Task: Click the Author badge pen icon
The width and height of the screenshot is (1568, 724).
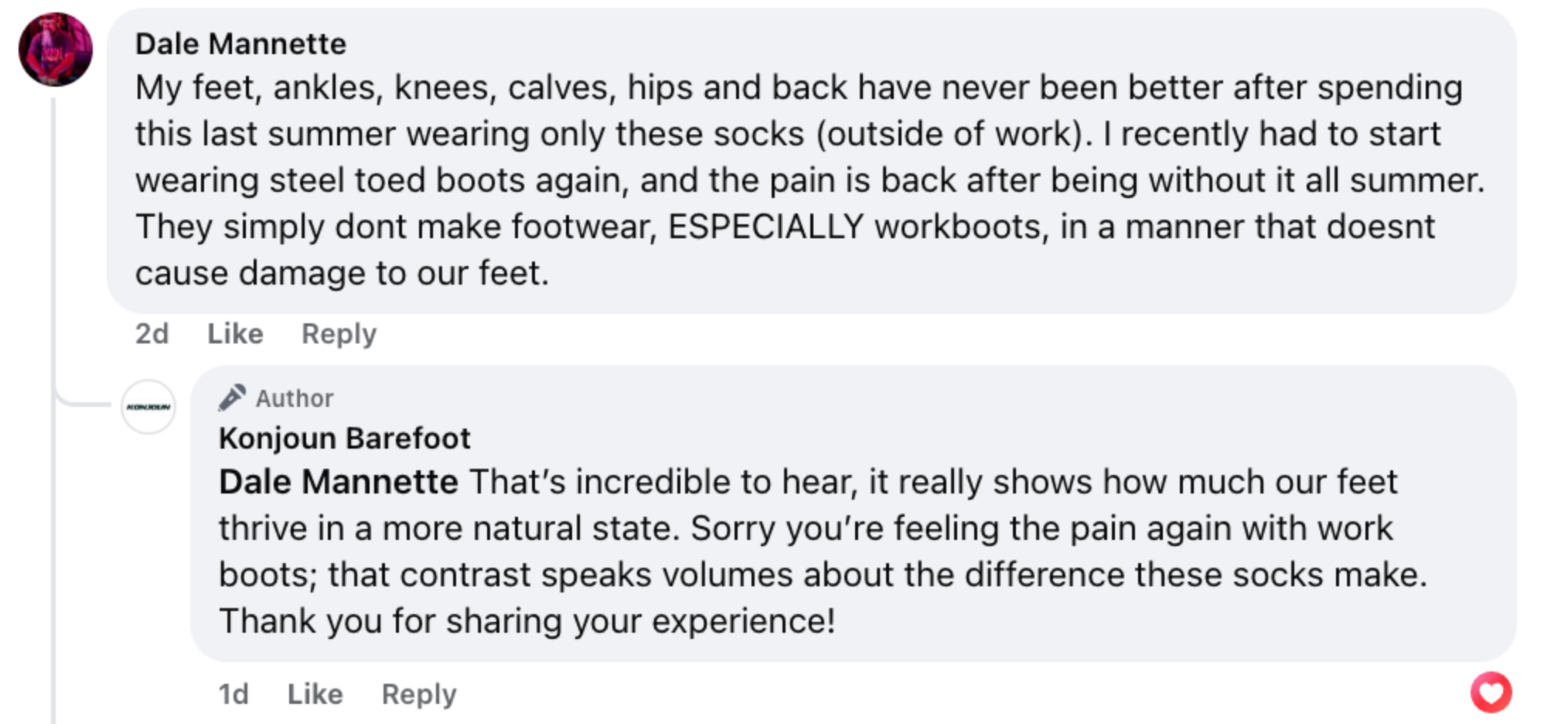Action: click(232, 398)
